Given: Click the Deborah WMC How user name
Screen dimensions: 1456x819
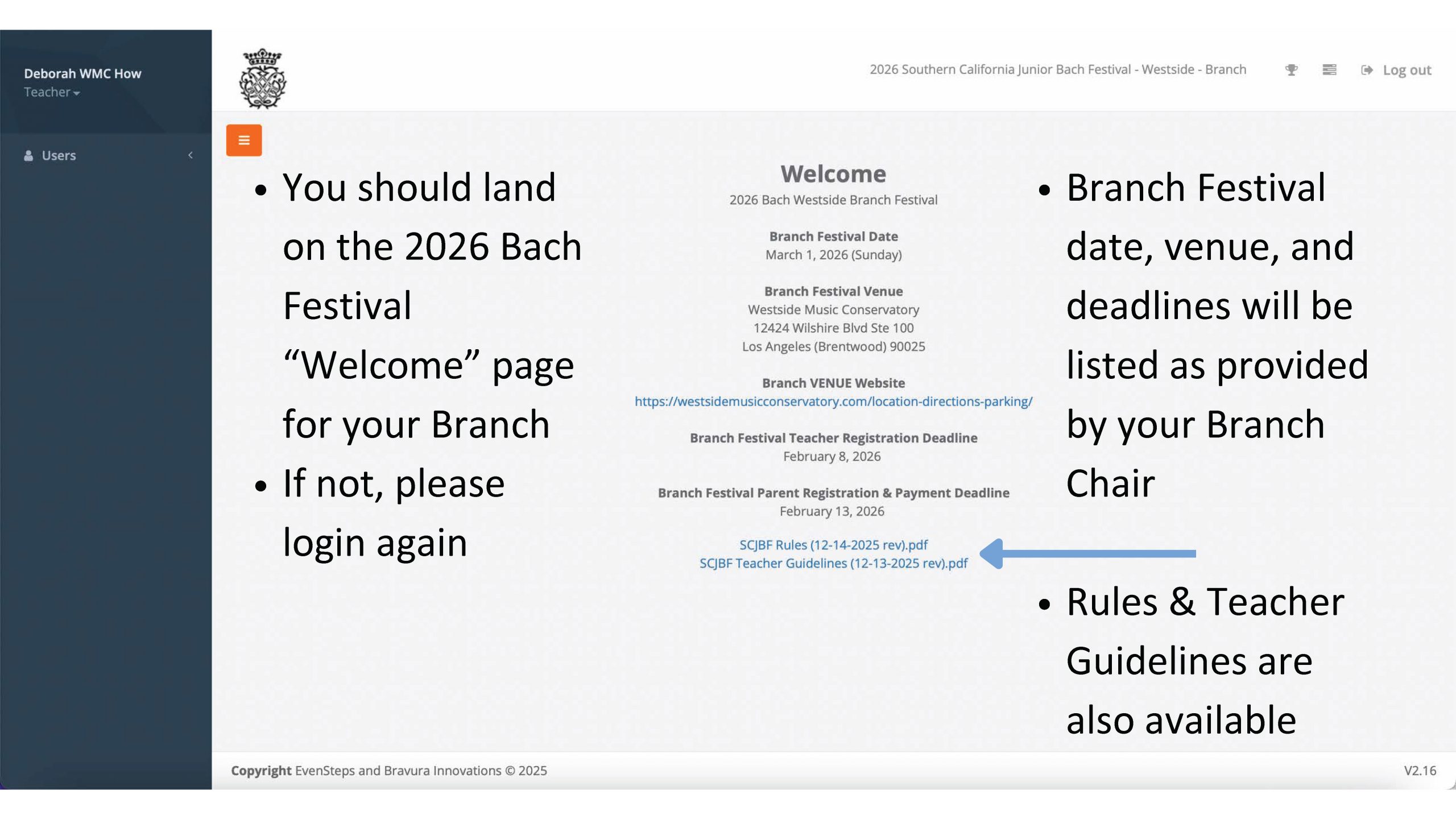Looking at the screenshot, I should 82,73.
